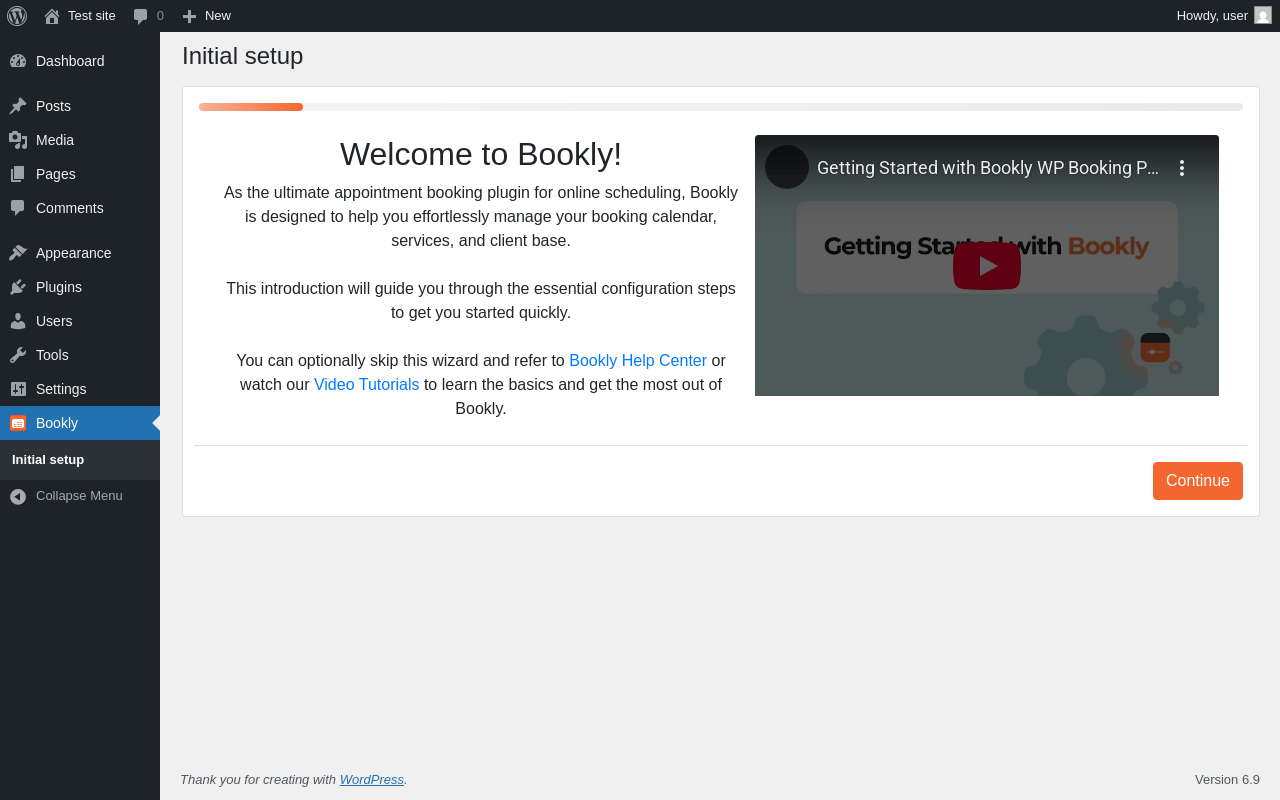
Task: Click the Plugins plug icon
Action: tap(18, 287)
